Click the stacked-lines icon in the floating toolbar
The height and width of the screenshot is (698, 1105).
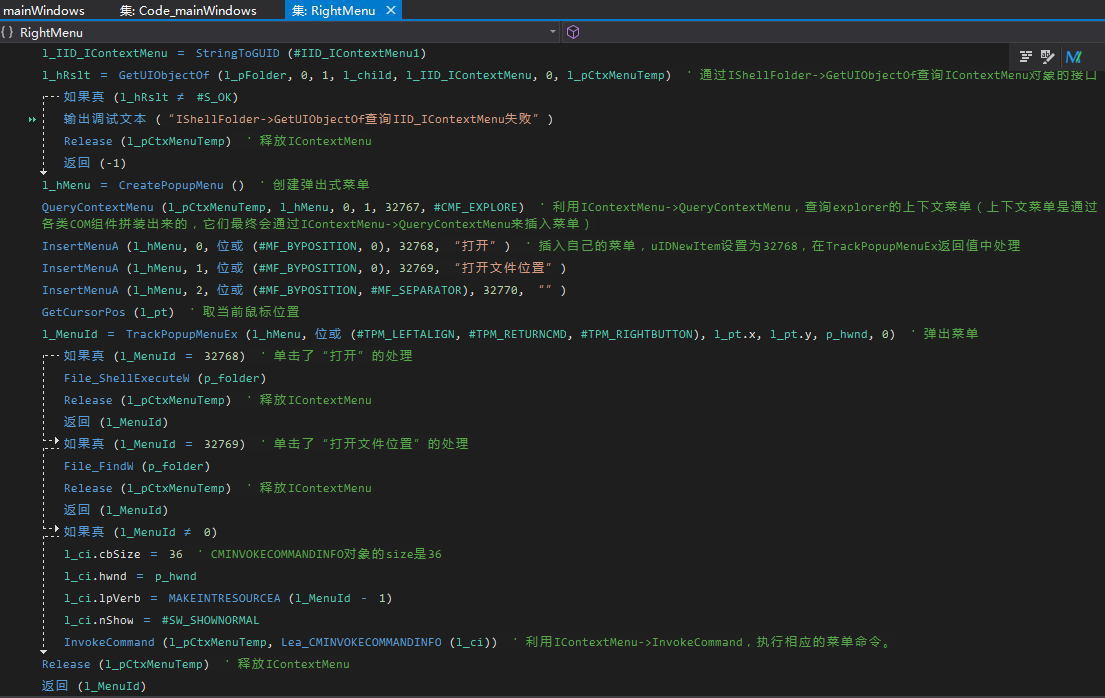coord(1026,56)
